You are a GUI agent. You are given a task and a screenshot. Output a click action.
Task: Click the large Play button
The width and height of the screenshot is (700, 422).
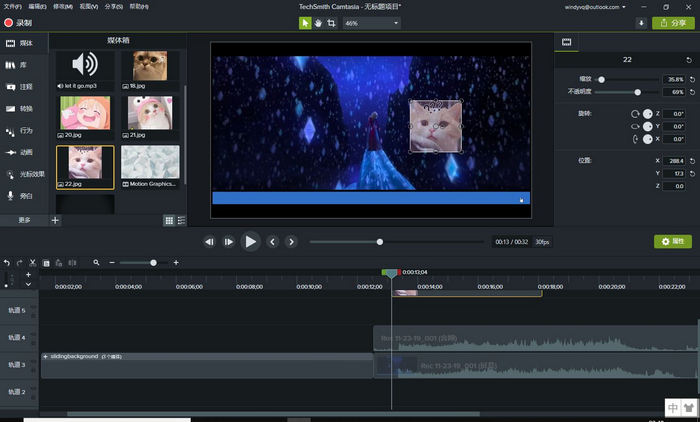(x=250, y=242)
